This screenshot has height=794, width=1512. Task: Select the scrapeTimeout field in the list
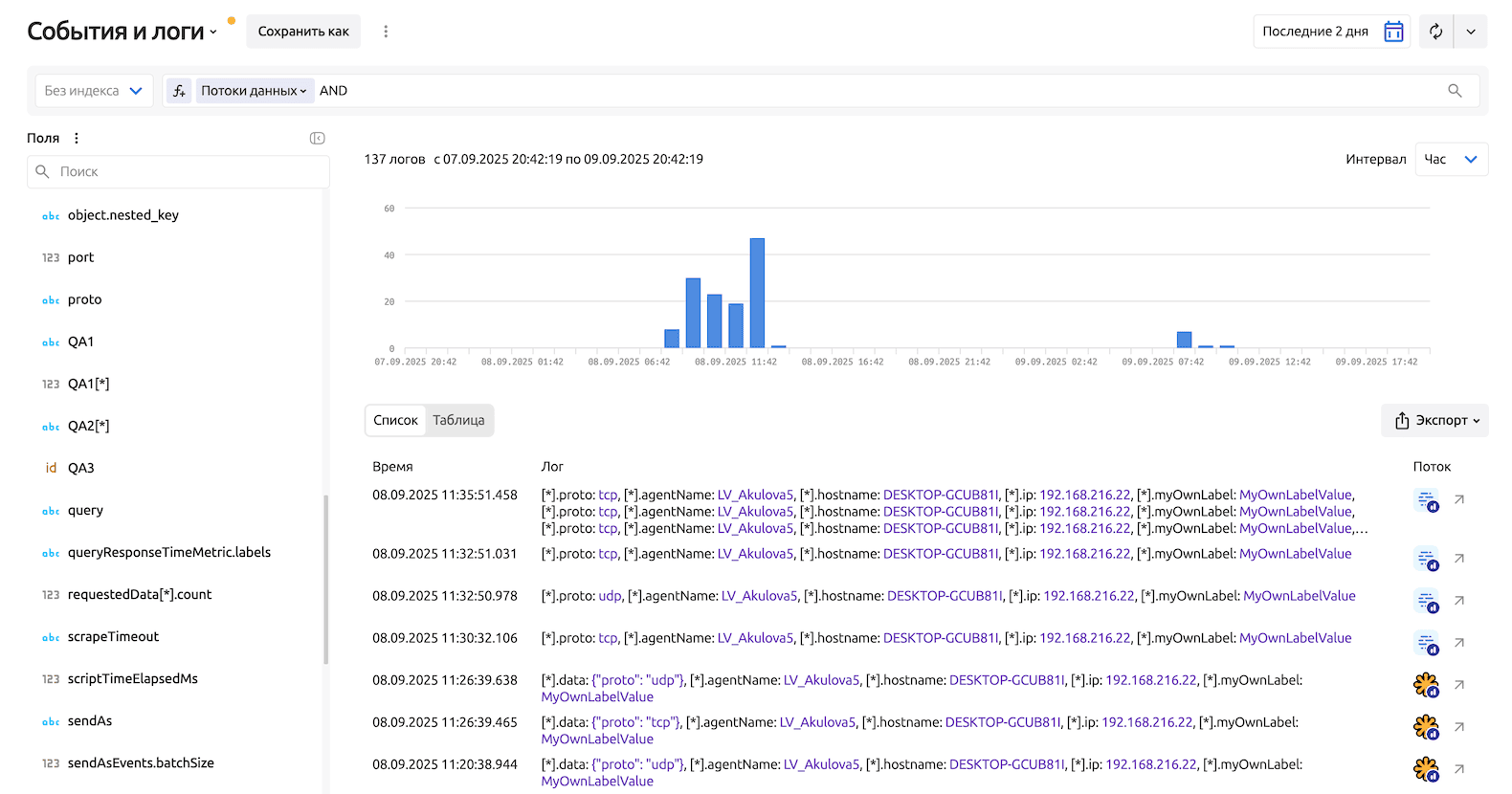pos(113,637)
